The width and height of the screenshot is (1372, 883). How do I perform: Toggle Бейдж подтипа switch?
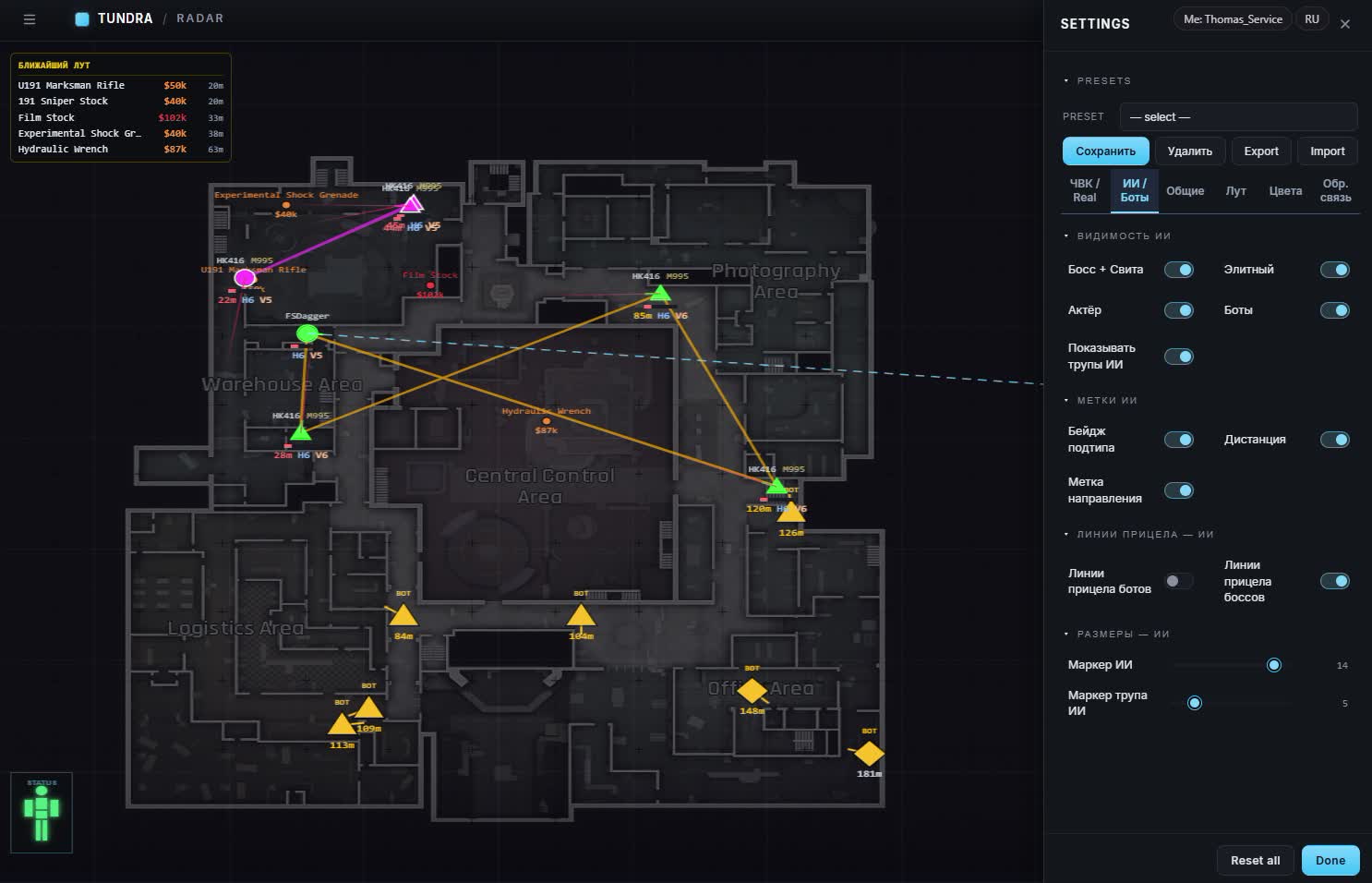pos(1179,440)
